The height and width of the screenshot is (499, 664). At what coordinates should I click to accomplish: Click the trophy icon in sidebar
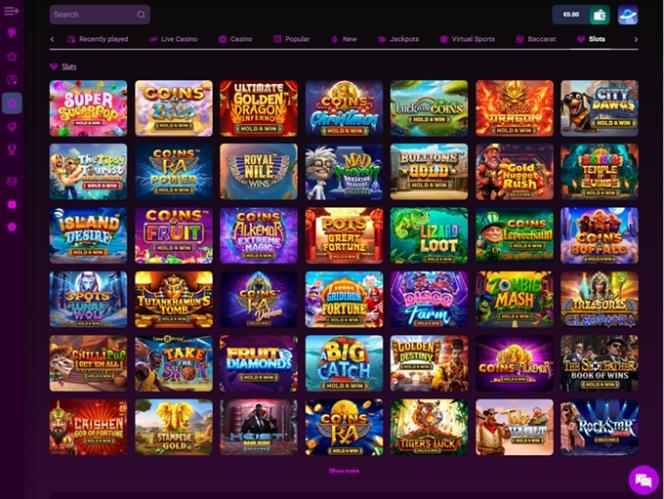(12, 150)
